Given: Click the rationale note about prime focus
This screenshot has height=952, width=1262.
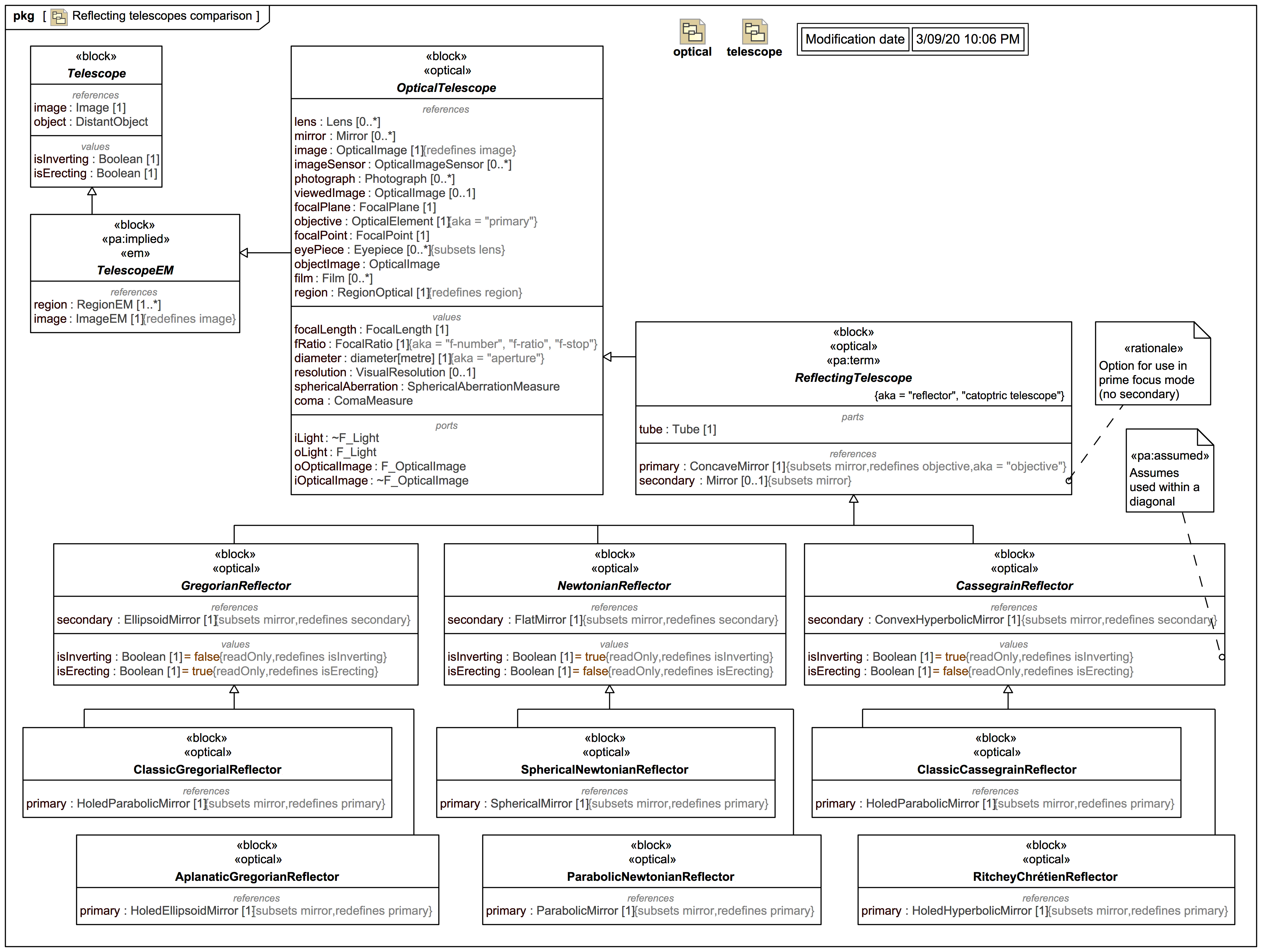Looking at the screenshot, I should pos(1152,371).
